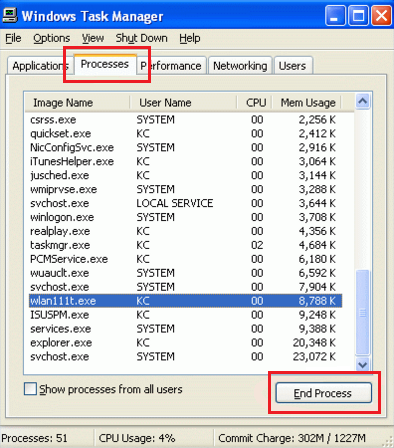Open the File menu
The height and width of the screenshot is (448, 394).
13,38
